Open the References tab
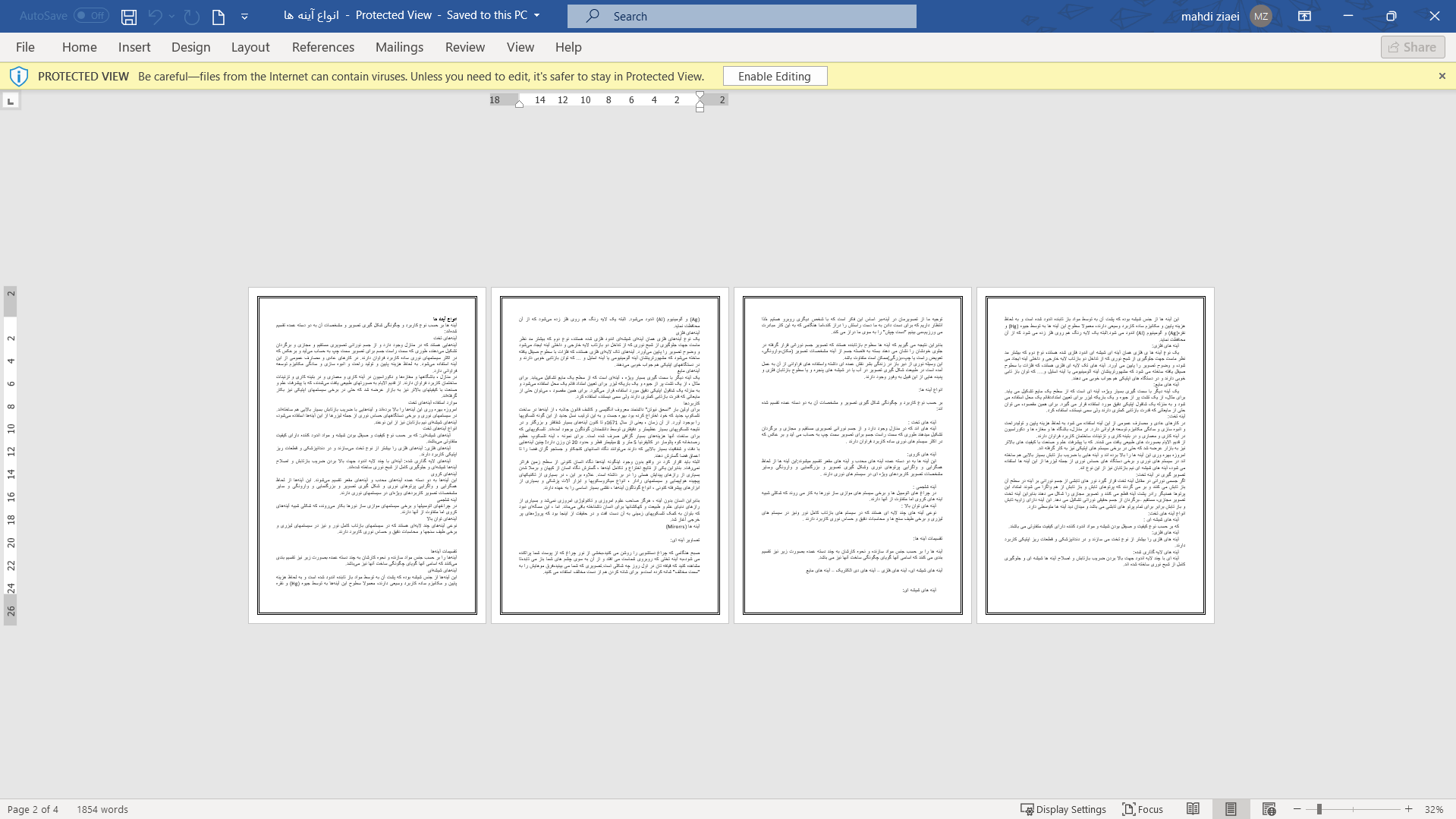 tap(323, 47)
